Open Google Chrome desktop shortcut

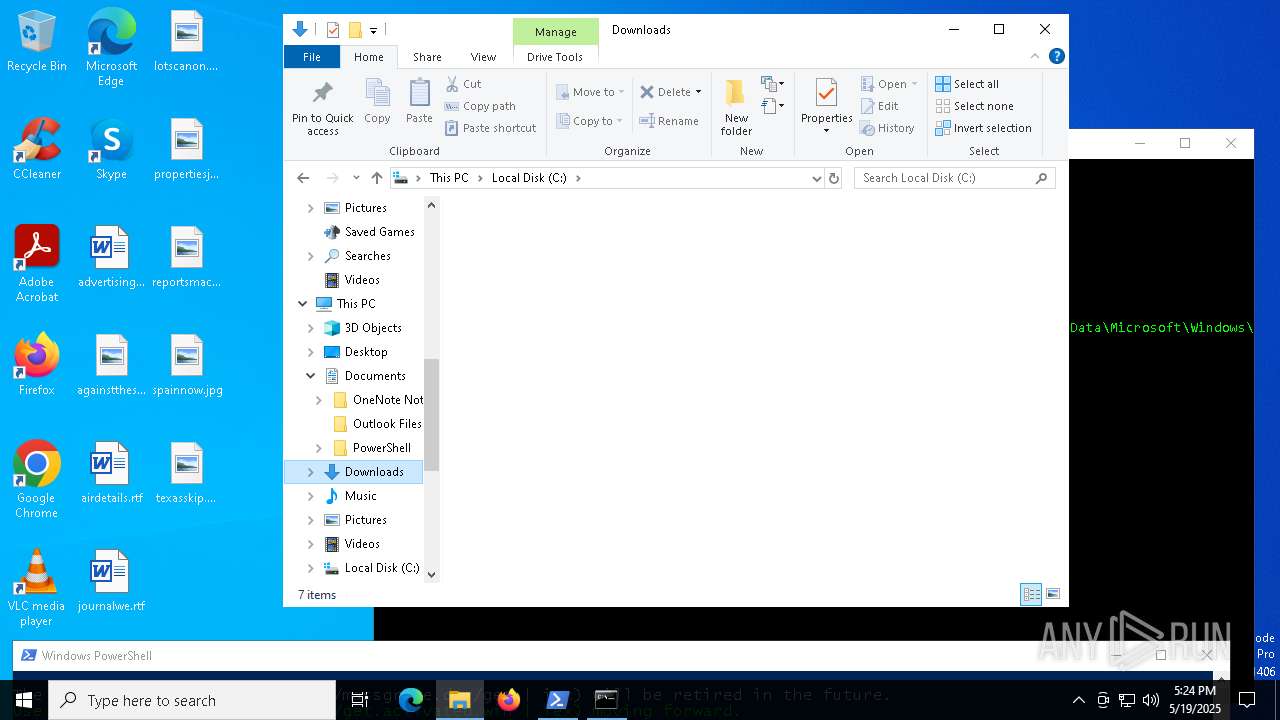tap(37, 480)
